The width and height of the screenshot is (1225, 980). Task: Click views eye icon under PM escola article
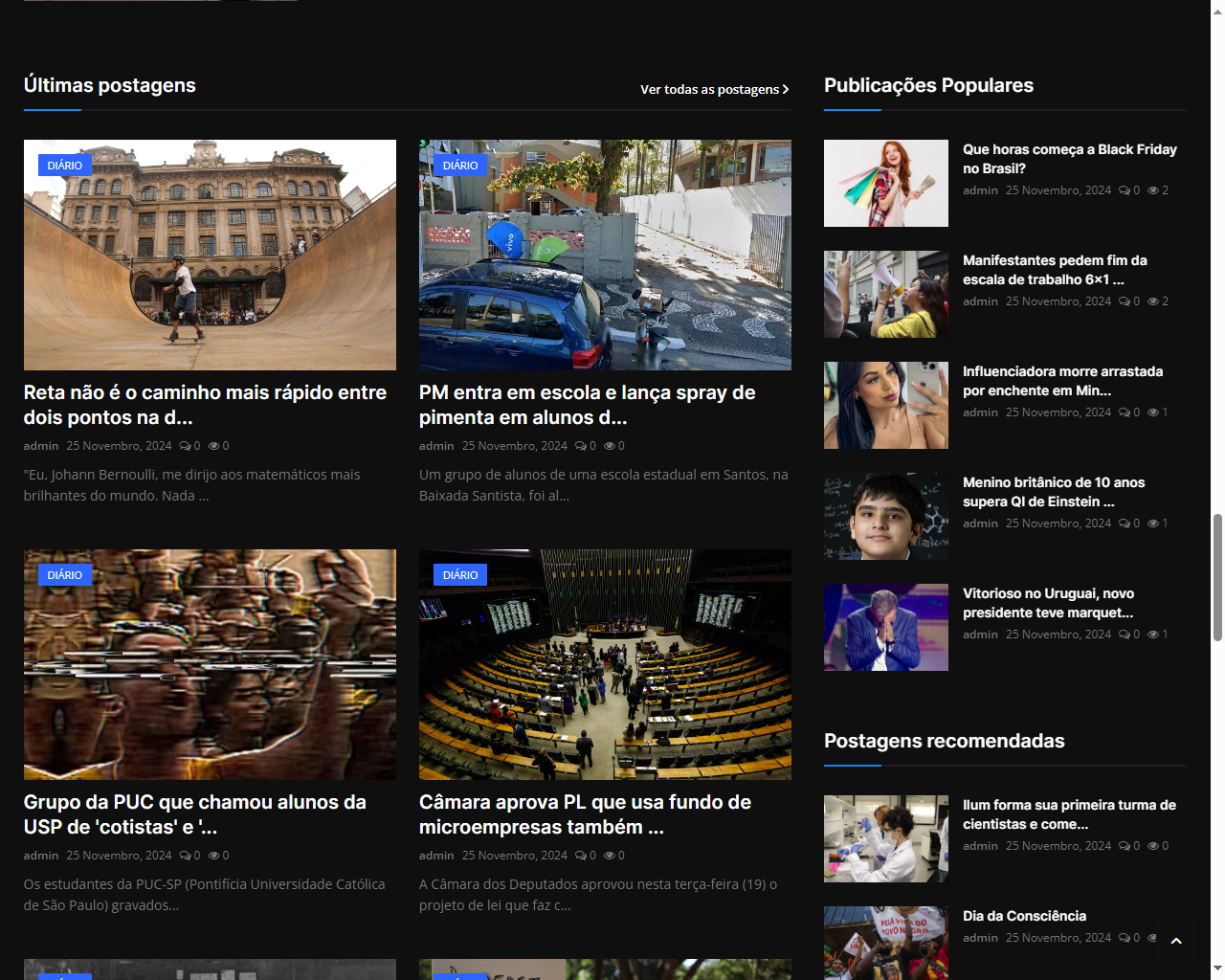609,446
